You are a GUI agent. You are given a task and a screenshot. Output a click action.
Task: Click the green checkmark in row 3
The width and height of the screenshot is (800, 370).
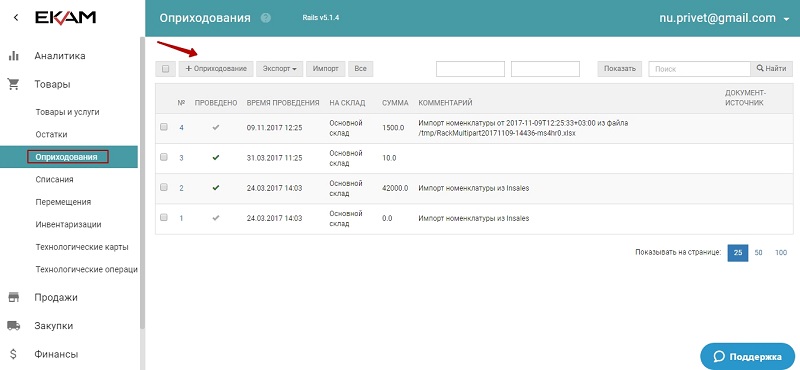[216, 158]
